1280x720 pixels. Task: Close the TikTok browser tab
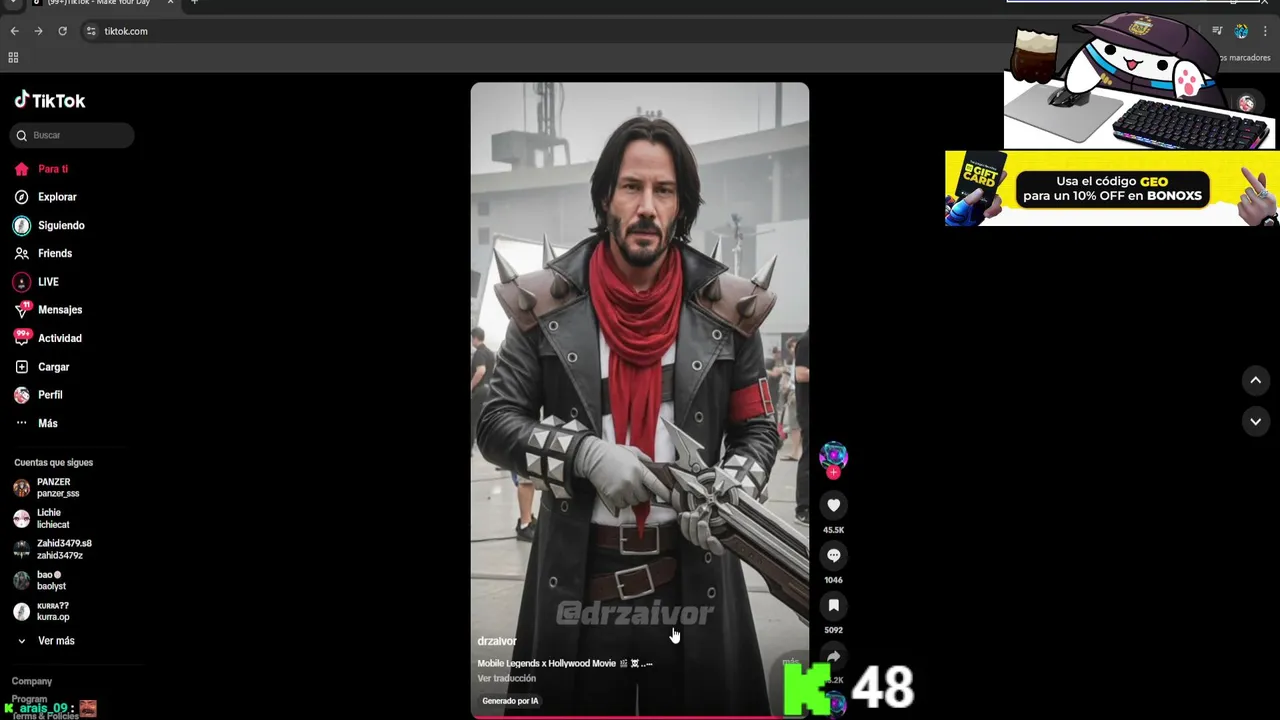coord(171,3)
